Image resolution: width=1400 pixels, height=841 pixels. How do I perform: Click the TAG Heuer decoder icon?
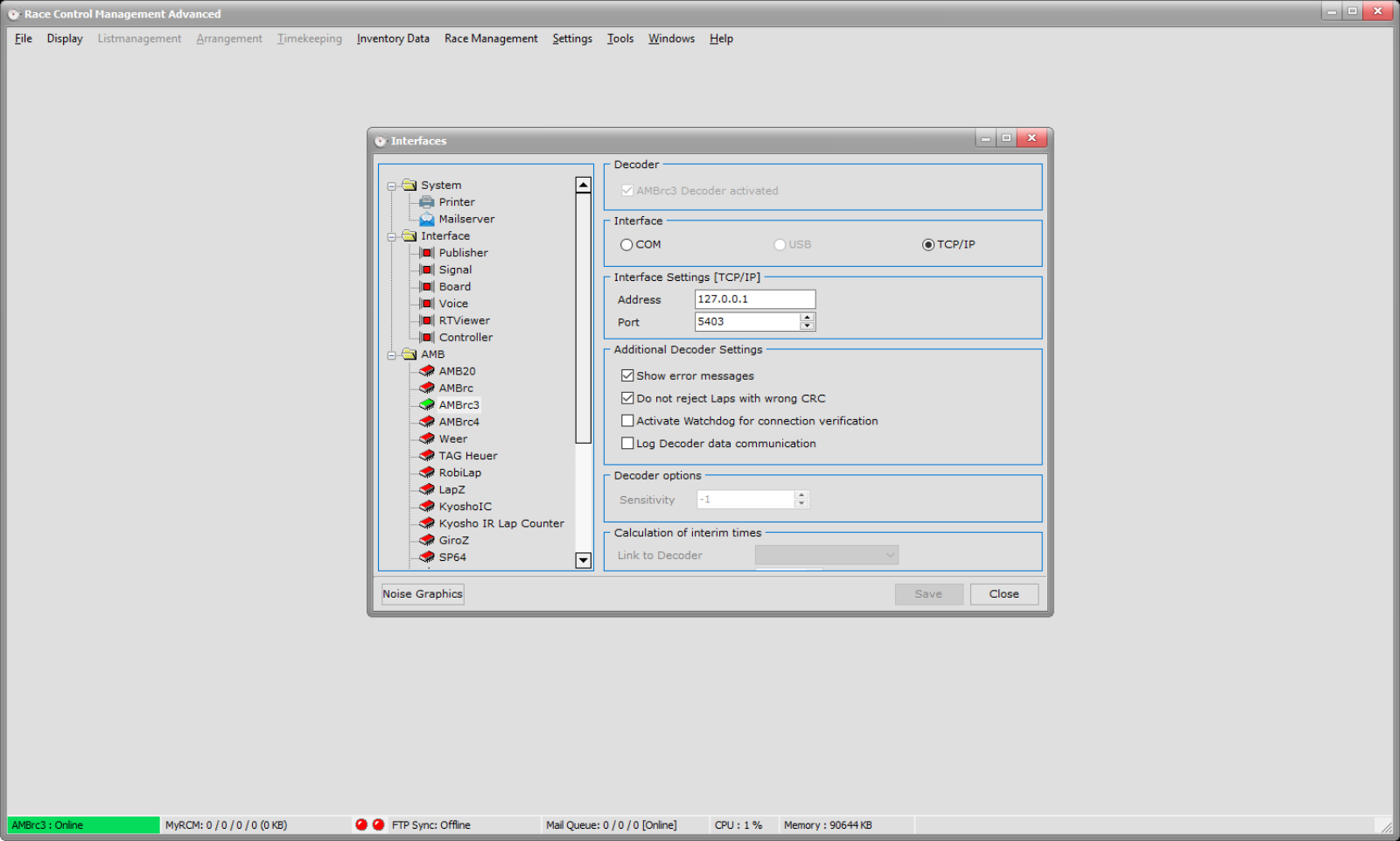[x=427, y=456]
